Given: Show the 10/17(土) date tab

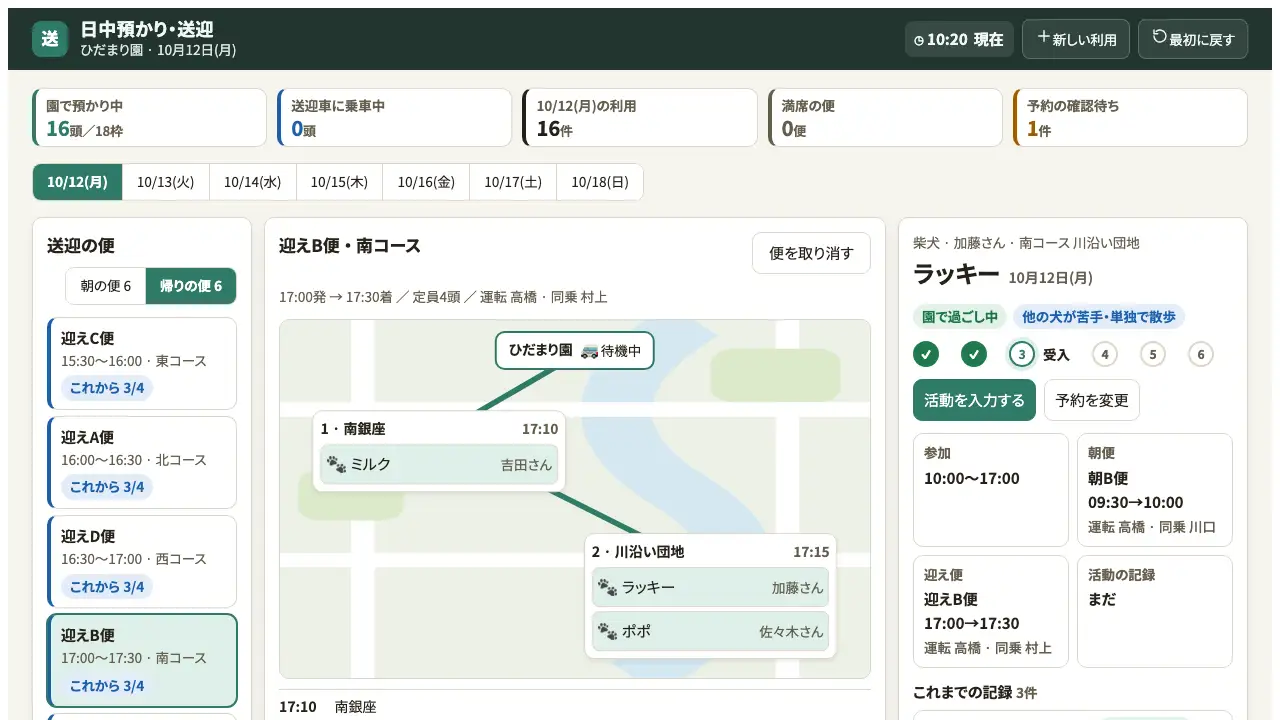Looking at the screenshot, I should [514, 182].
